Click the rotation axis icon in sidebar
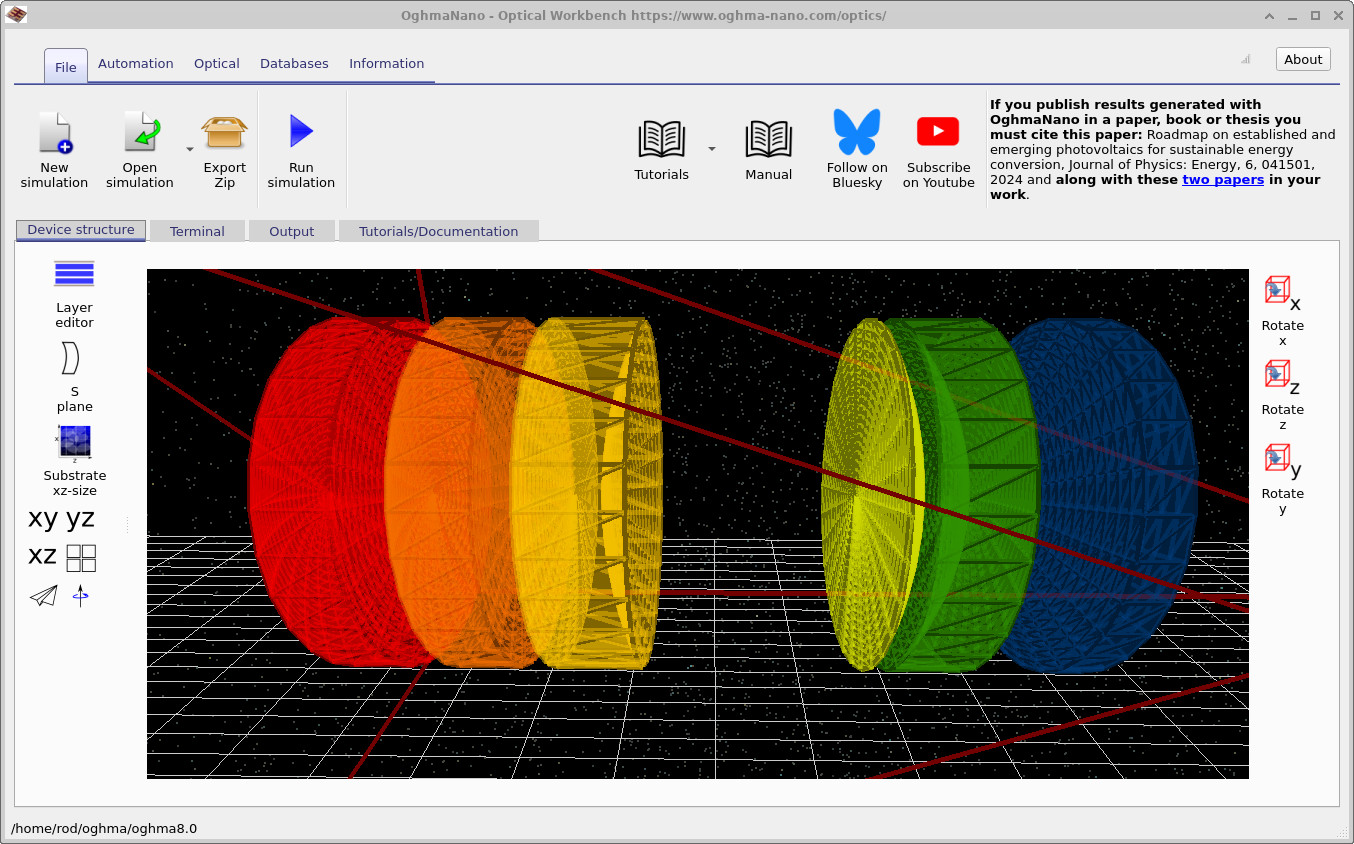Image resolution: width=1354 pixels, height=844 pixels. coord(80,596)
